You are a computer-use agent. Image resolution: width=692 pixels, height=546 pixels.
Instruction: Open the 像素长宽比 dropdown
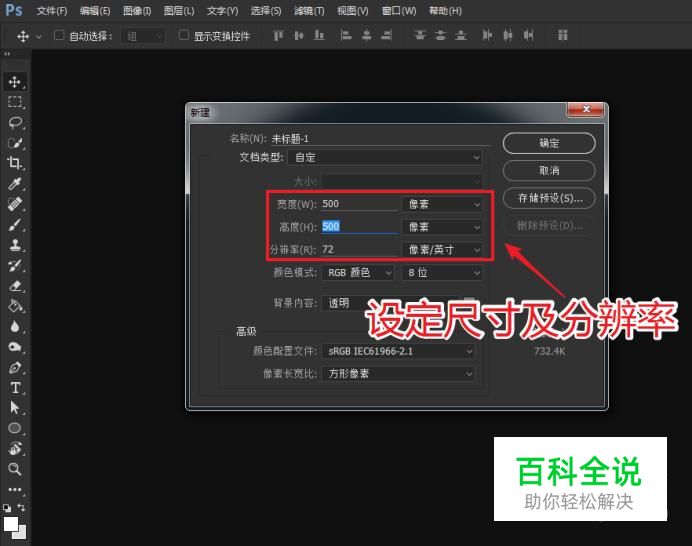398,374
